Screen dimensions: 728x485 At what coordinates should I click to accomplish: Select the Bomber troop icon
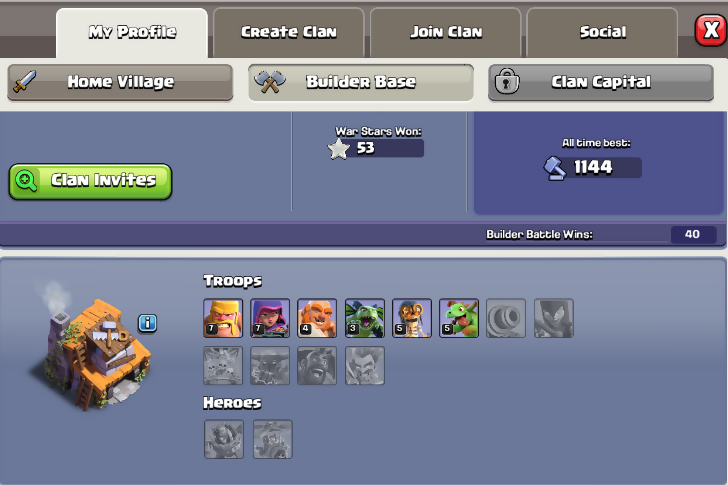pyautogui.click(x=412, y=318)
